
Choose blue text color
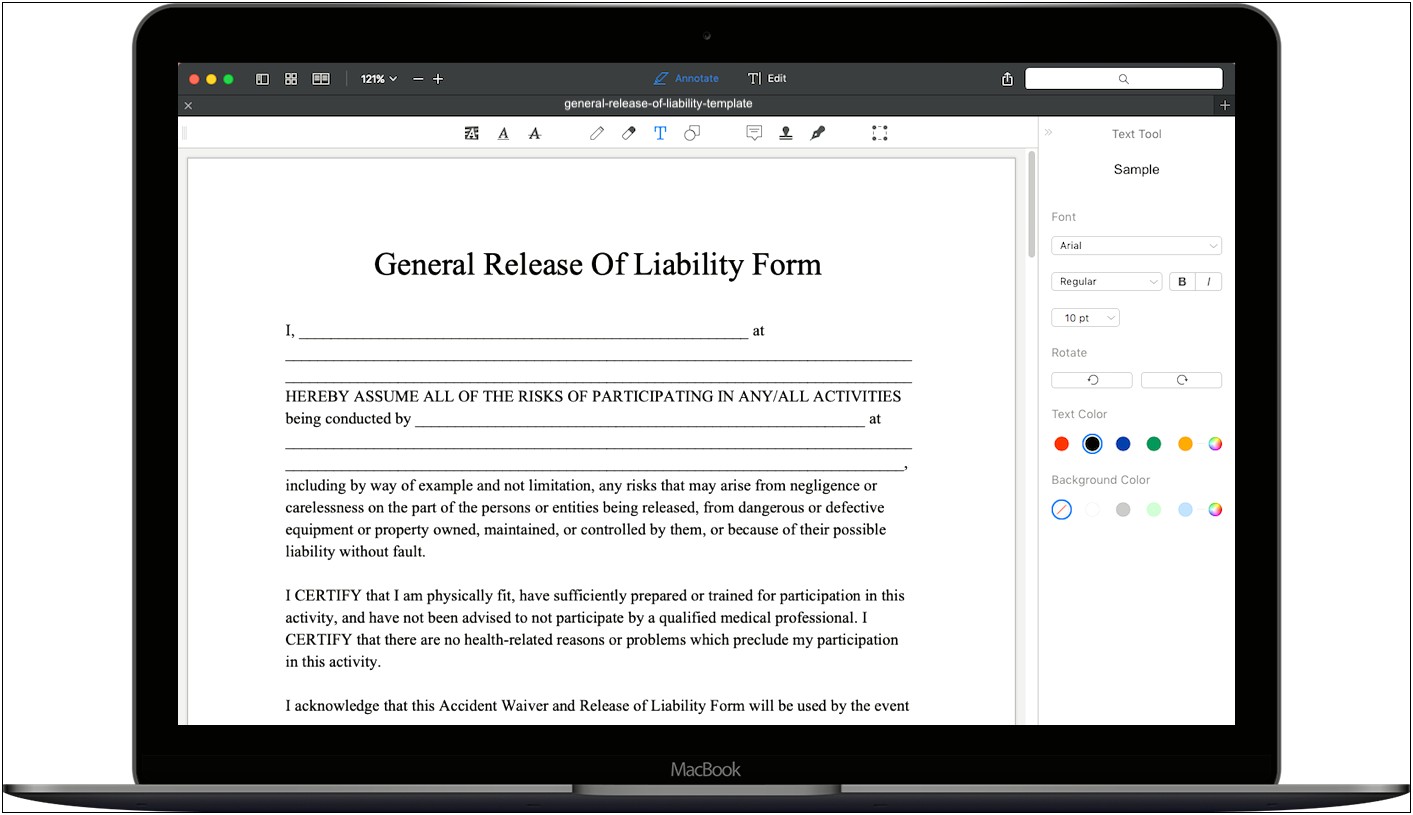[x=1123, y=444]
